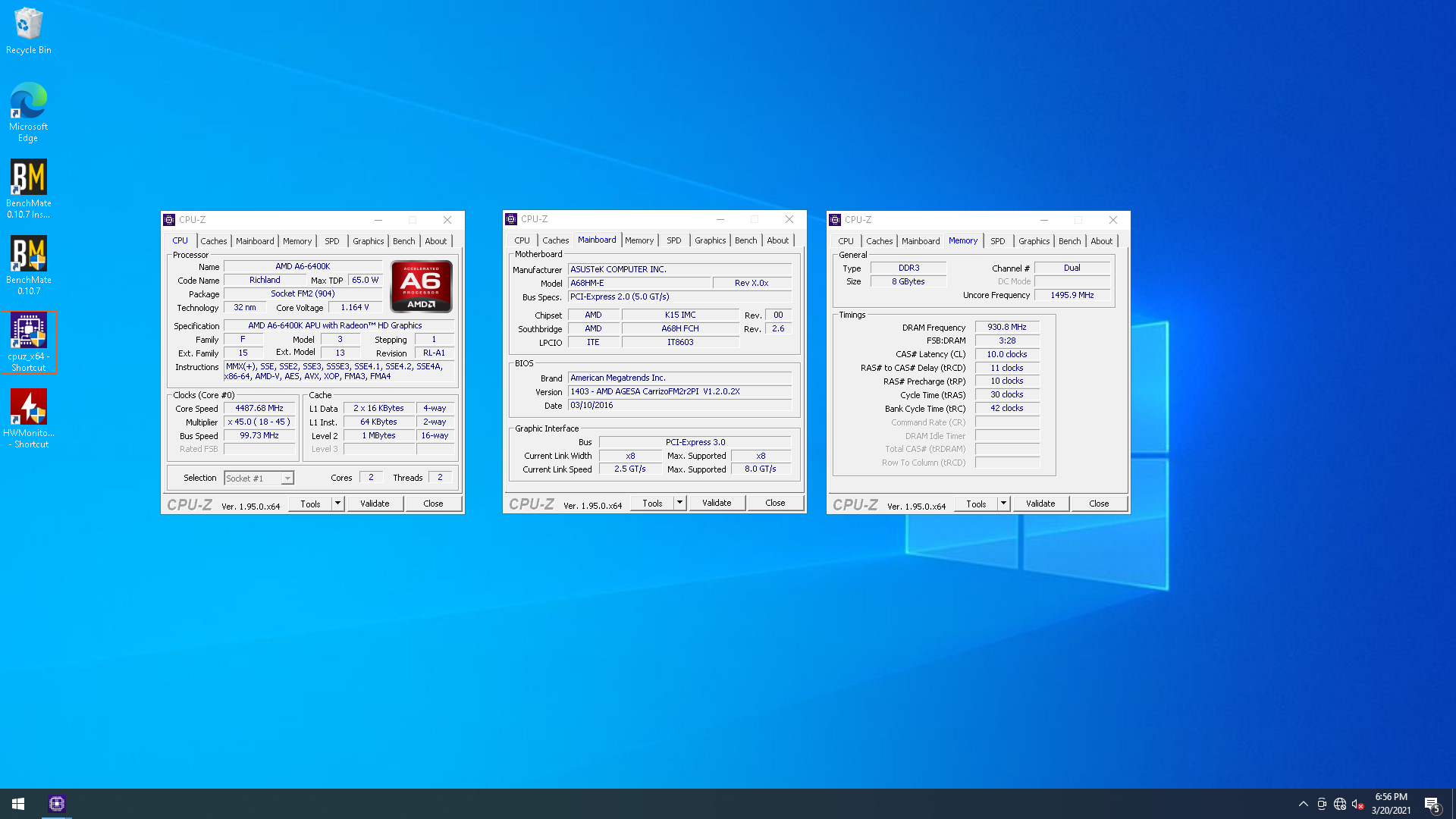Open Mainboard tab in right CPU-Z window

click(x=921, y=241)
